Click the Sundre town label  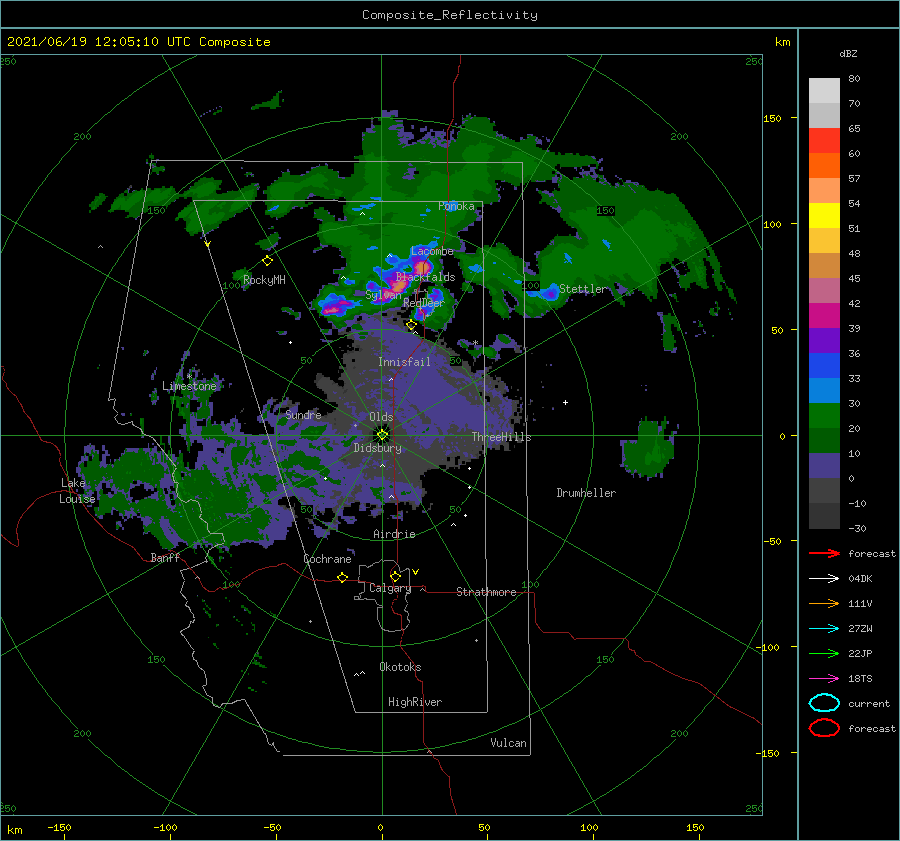303,414
